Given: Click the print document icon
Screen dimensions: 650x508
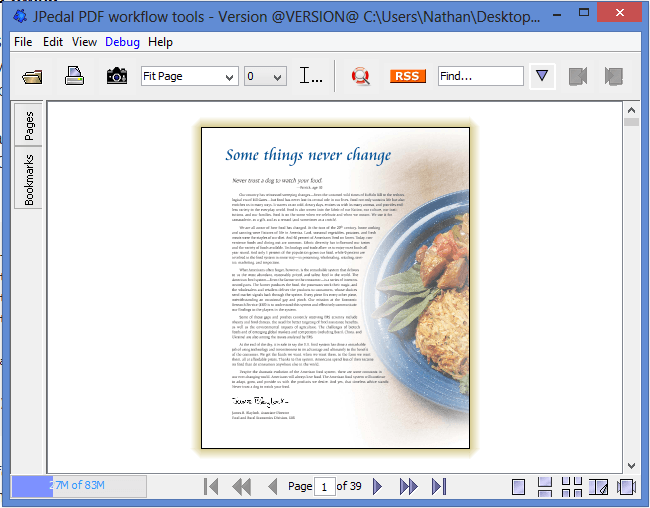Looking at the screenshot, I should click(x=74, y=76).
